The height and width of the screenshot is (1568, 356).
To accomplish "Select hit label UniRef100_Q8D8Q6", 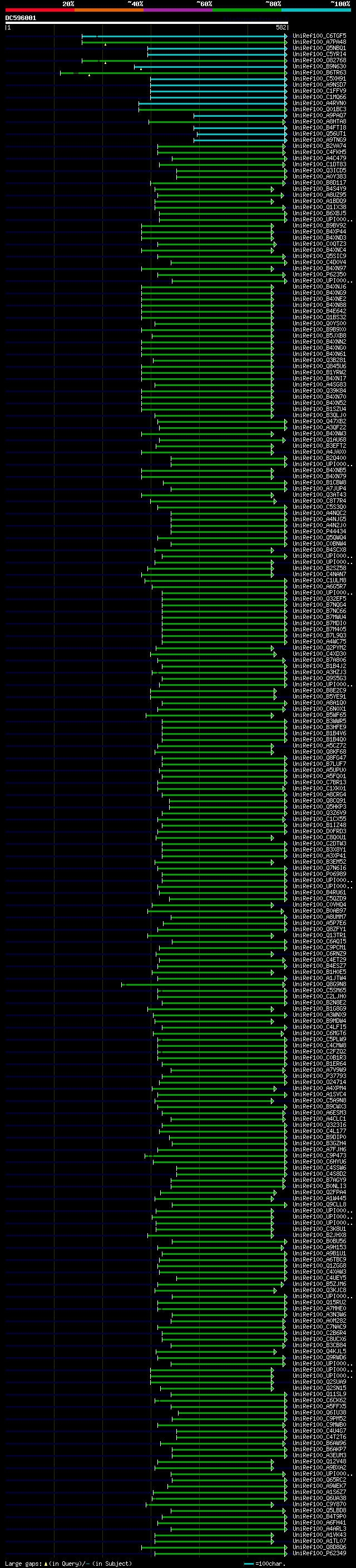I will (319, 1547).
